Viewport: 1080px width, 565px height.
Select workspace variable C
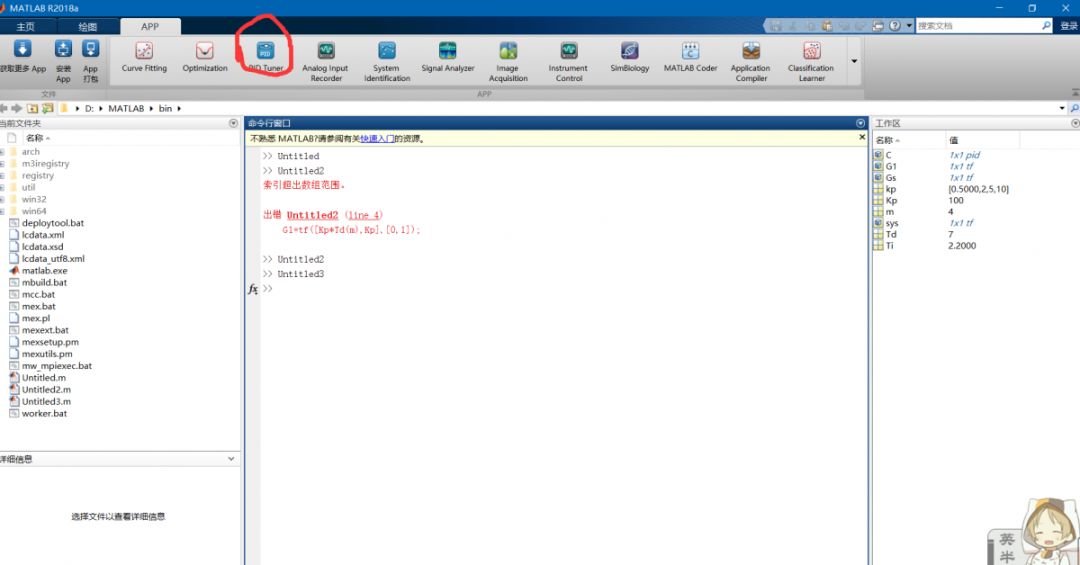(888, 155)
